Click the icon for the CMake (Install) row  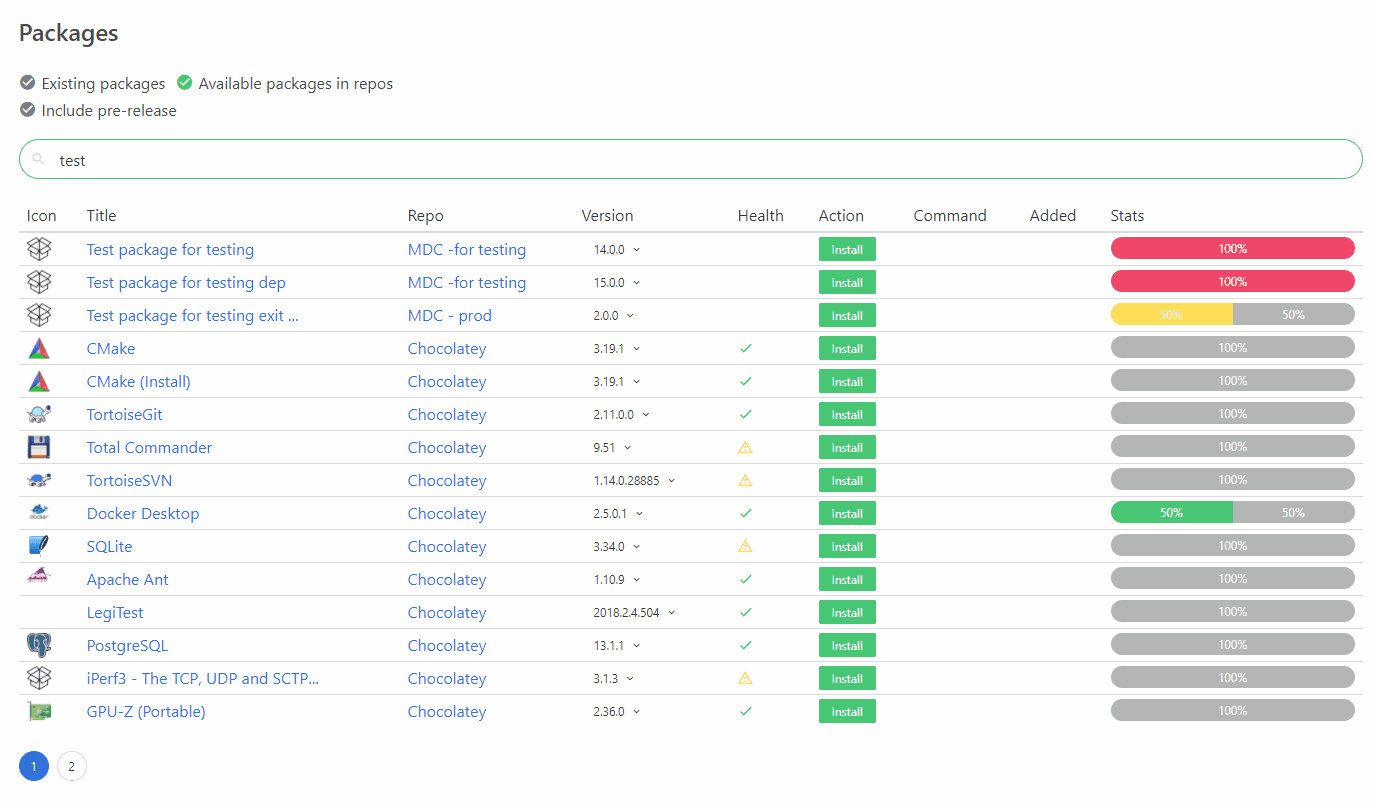click(39, 381)
